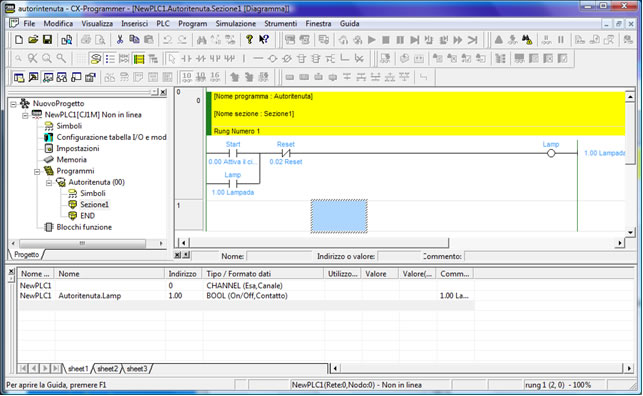Insert a new normally closed contact

(x=201, y=59)
